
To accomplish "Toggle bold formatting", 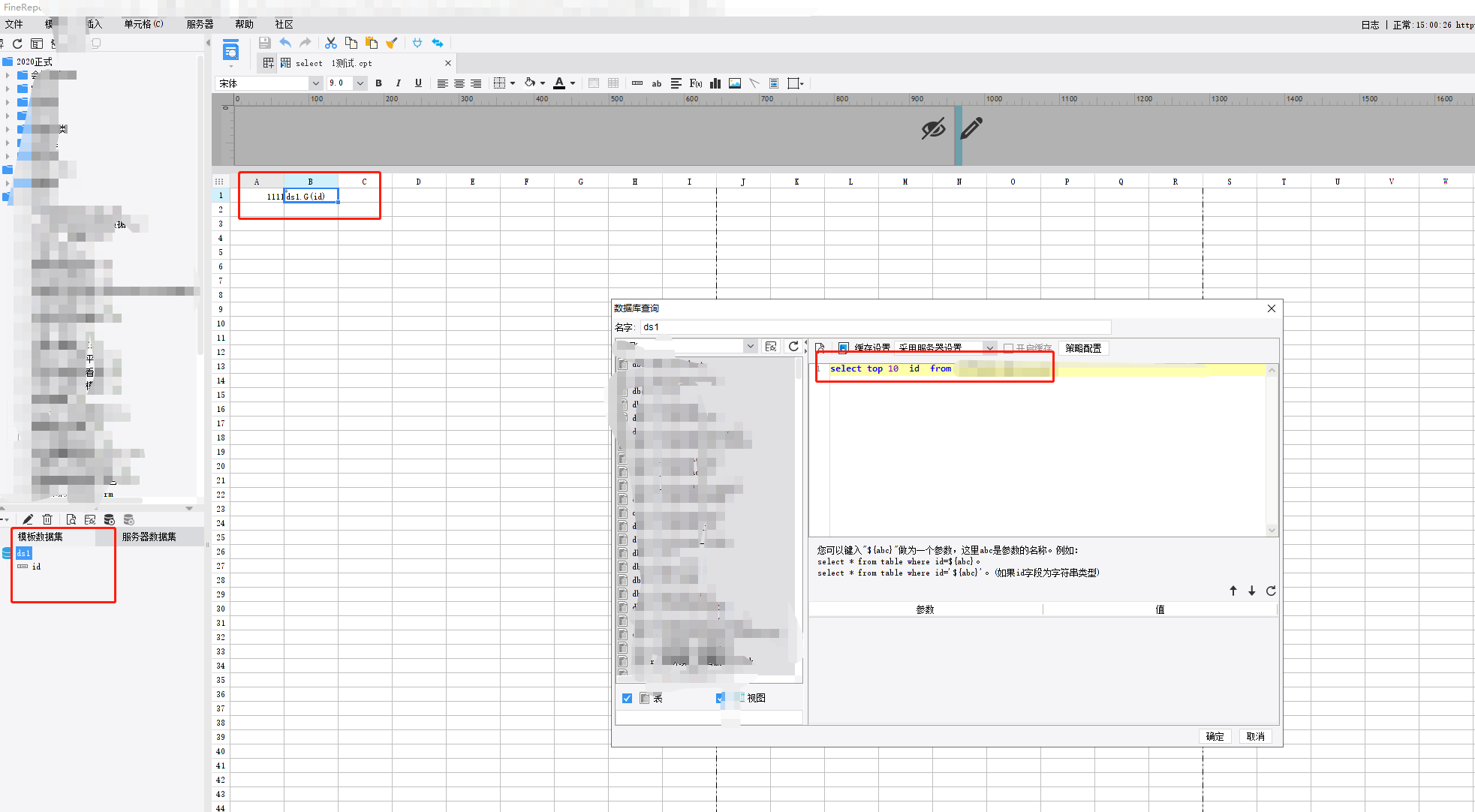I will coord(378,83).
